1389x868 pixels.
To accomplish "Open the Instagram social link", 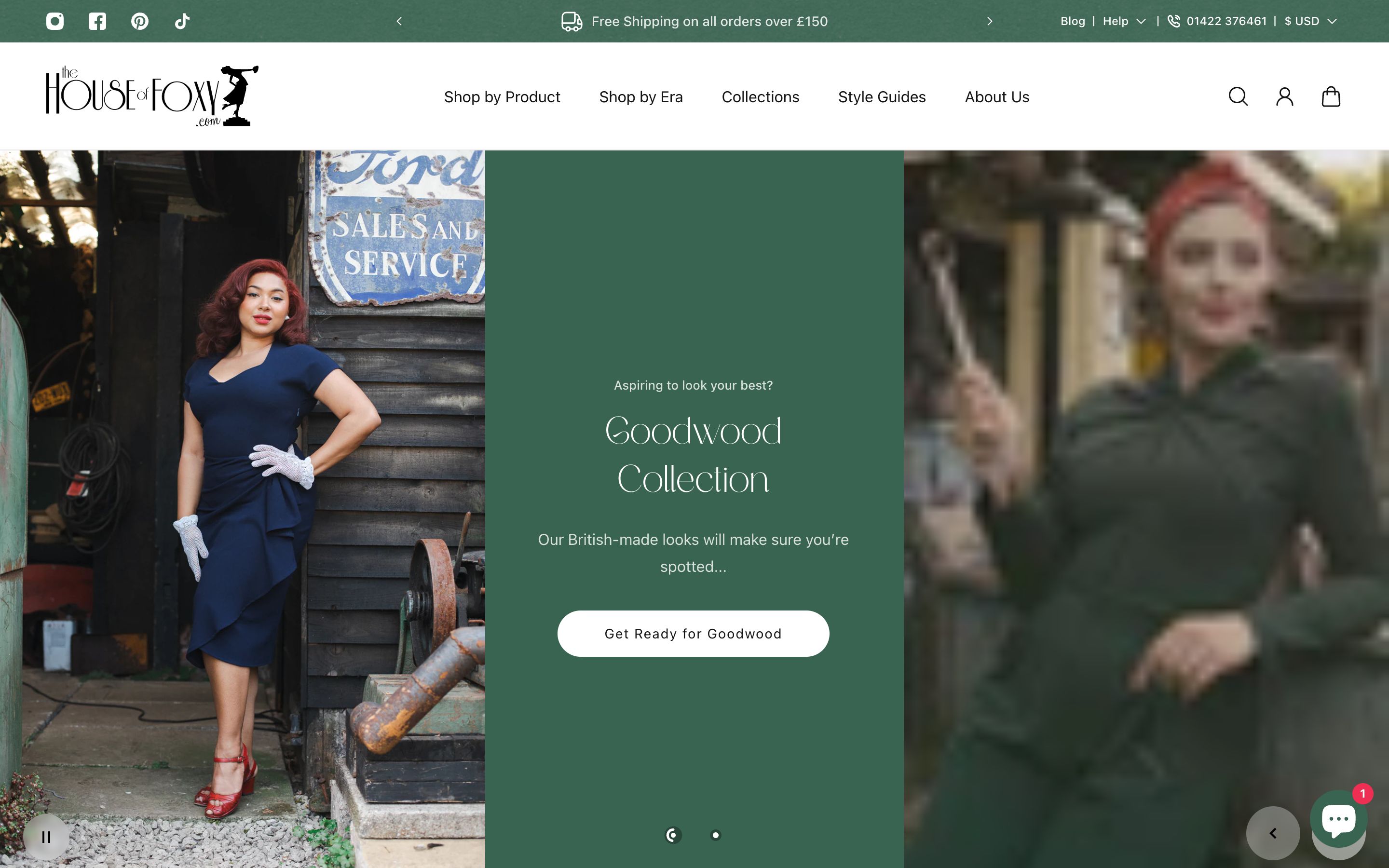I will pyautogui.click(x=55, y=21).
